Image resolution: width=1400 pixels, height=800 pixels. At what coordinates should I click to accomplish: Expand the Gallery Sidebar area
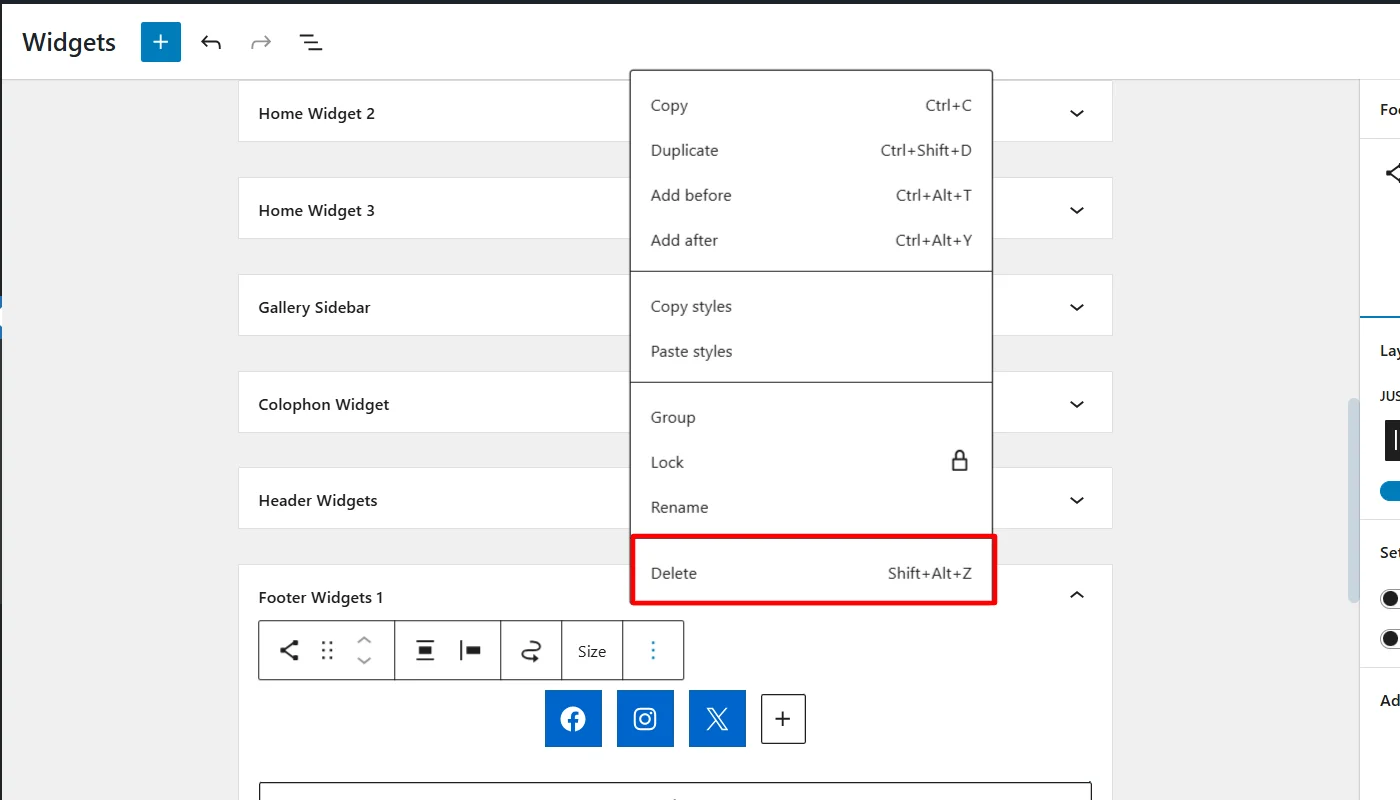[1077, 307]
